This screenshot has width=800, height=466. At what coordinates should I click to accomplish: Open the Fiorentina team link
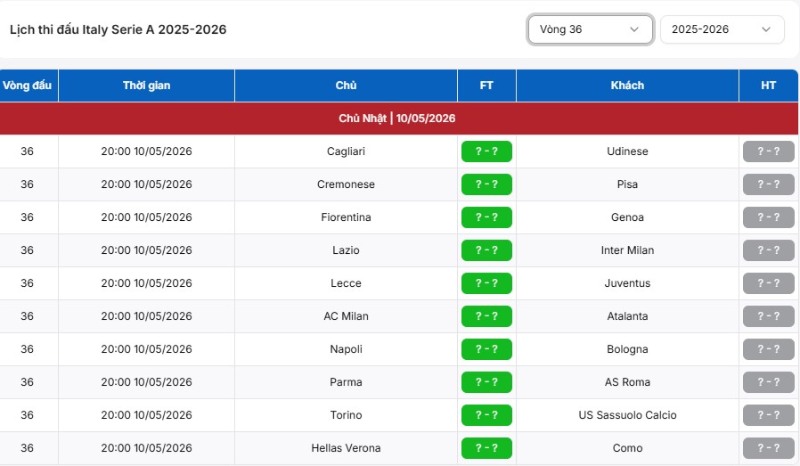point(346,217)
